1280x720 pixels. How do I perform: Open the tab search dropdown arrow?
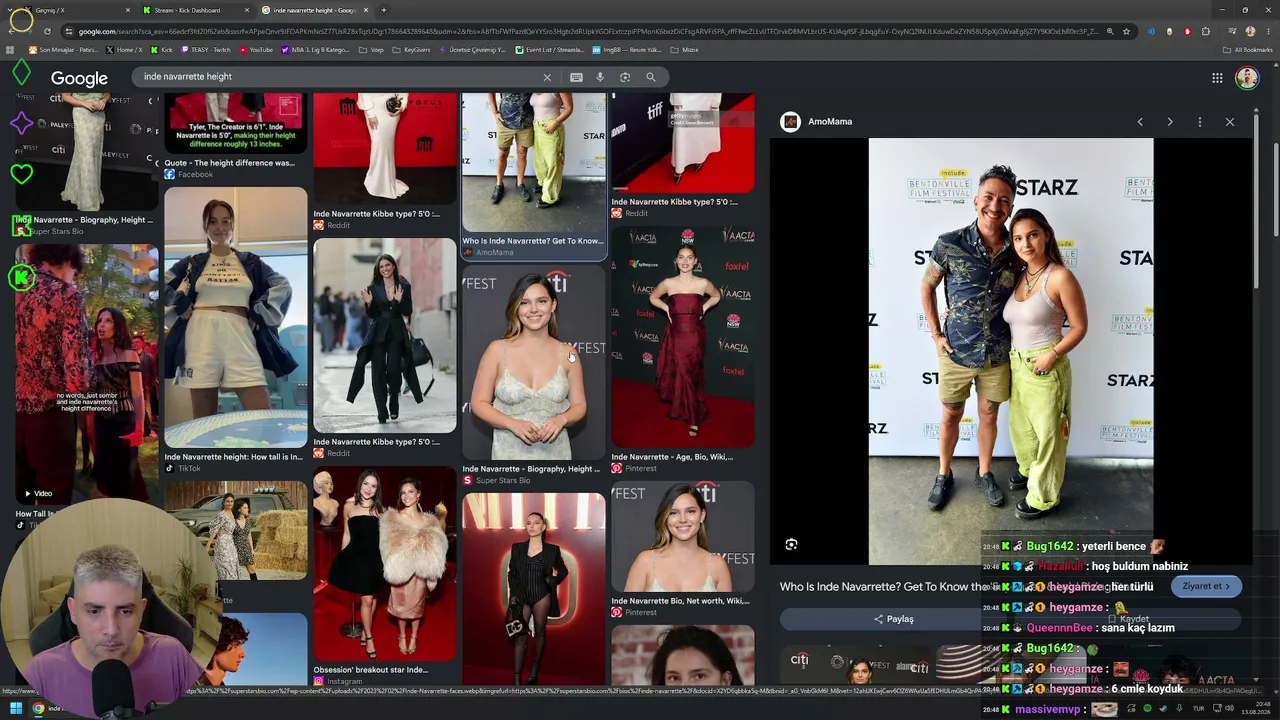click(10, 10)
